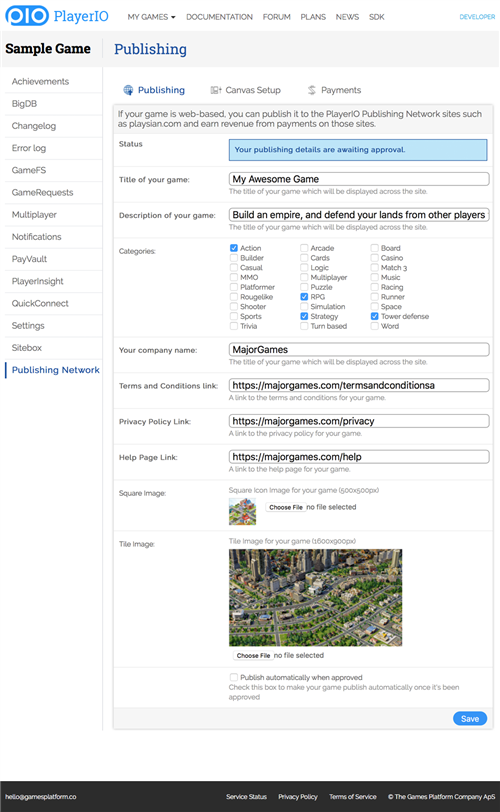Open Documentation in the top menu
Image resolution: width=500 pixels, height=812 pixels.
219,17
